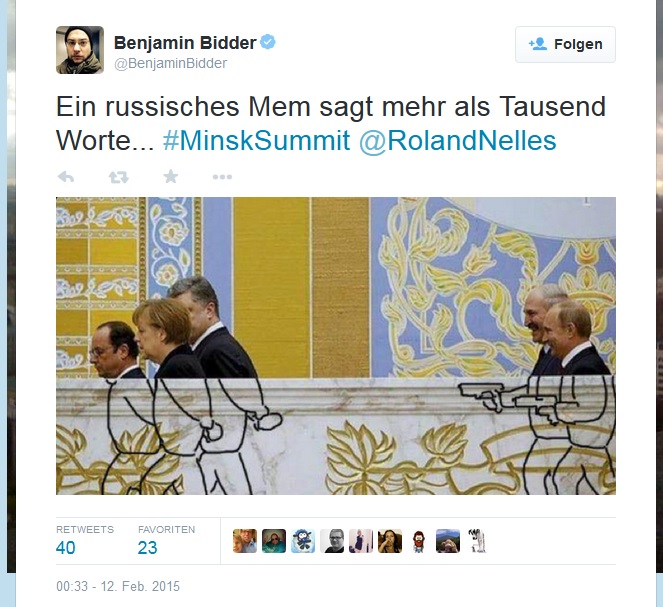663x607 pixels.
Task: Follow the account with Folgen button
Action: (x=565, y=44)
